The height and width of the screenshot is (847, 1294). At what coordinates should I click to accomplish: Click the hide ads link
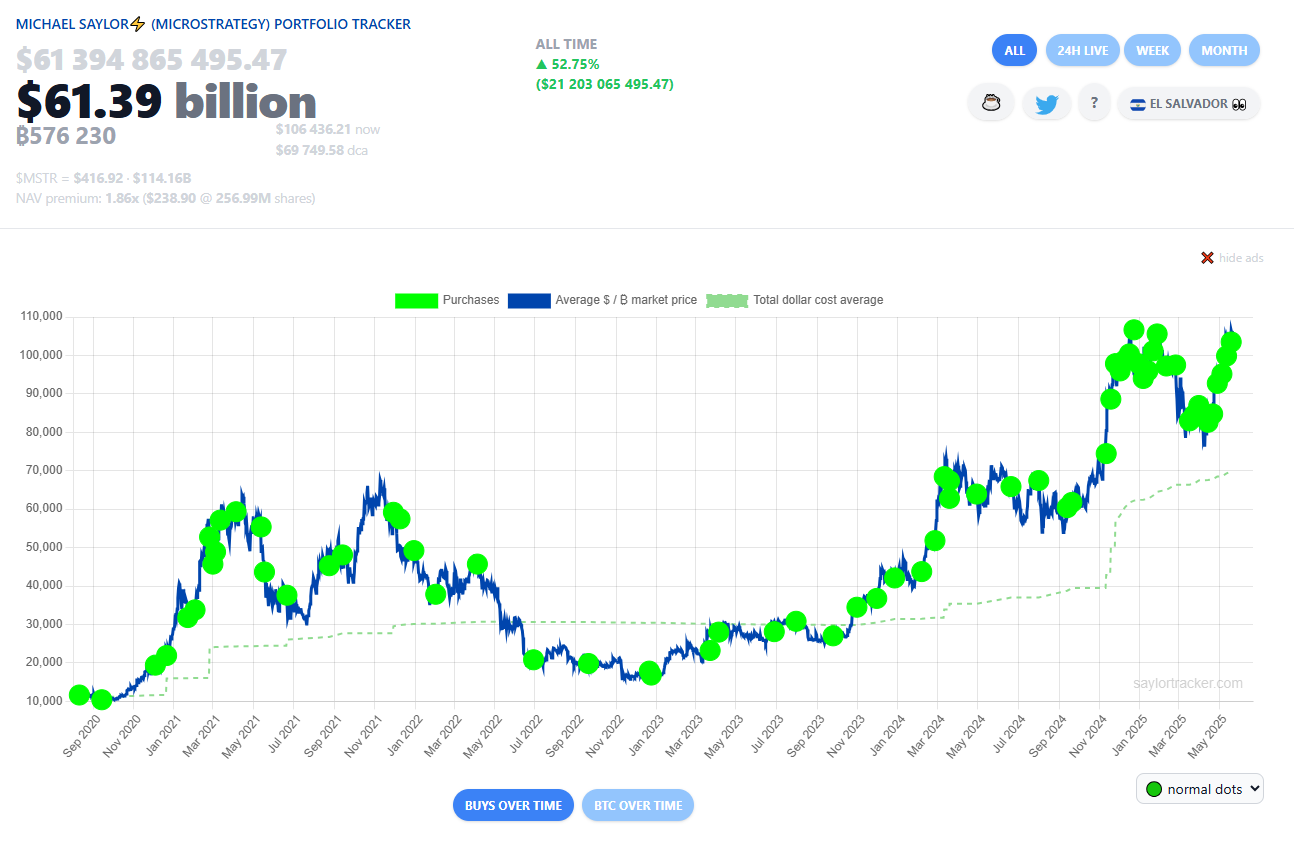[1241, 258]
